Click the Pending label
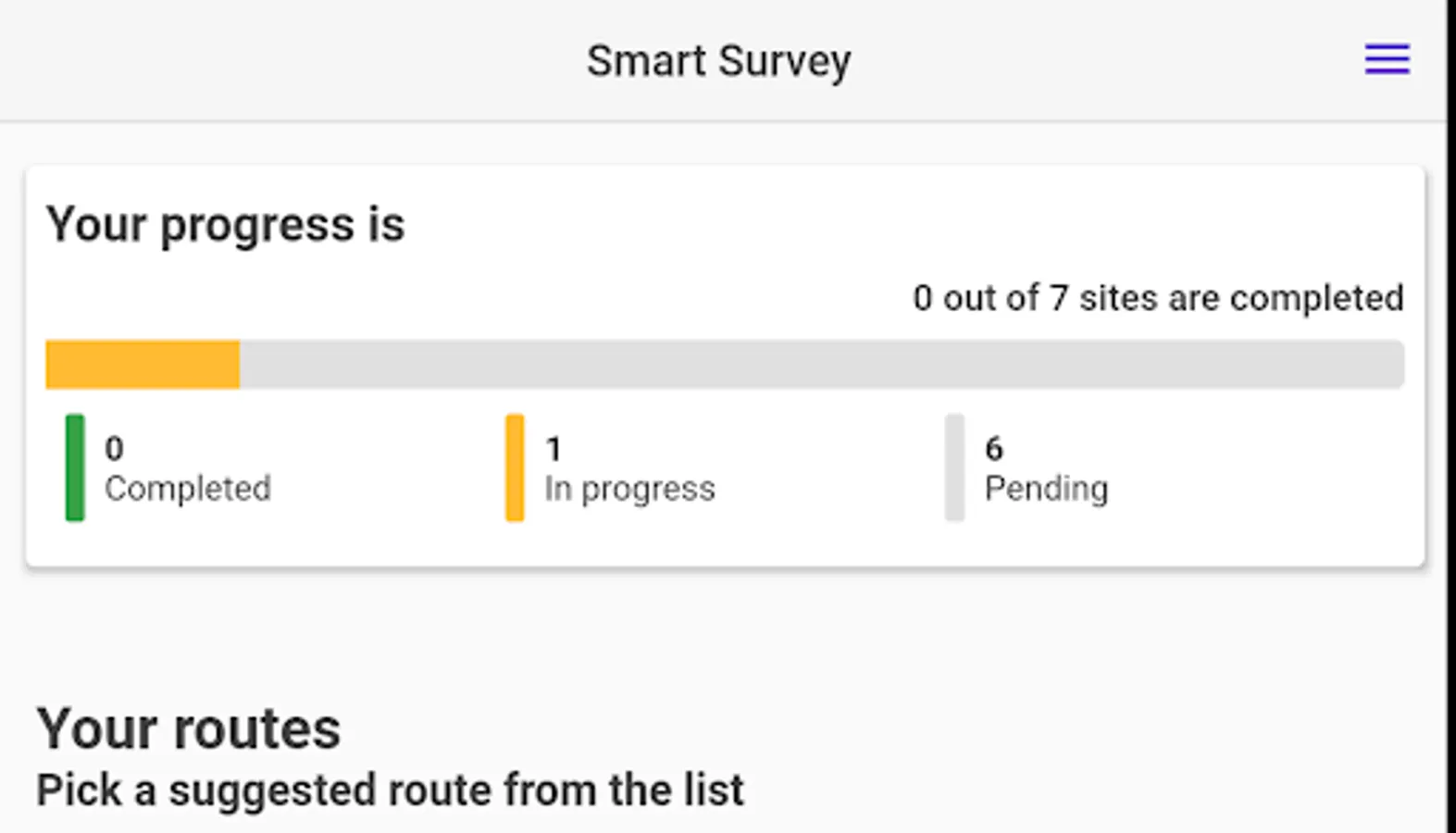Viewport: 1456px width, 833px height. pos(1046,488)
